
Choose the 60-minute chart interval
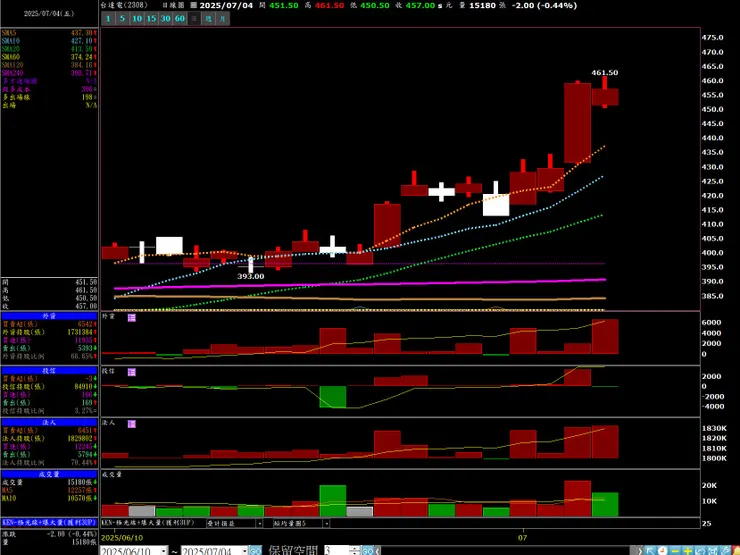point(180,18)
